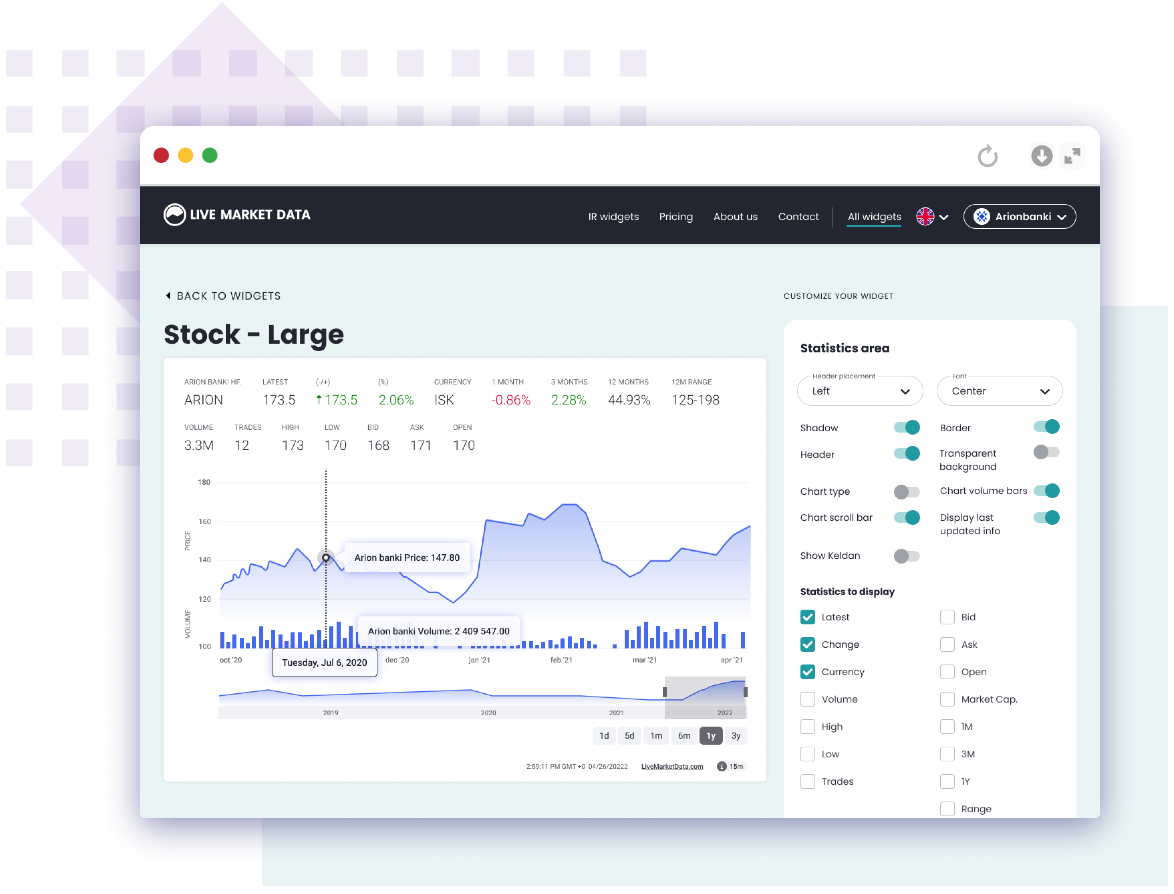Image resolution: width=1174 pixels, height=894 pixels.
Task: Click the Arionbanki account logo icon
Action: point(981,216)
